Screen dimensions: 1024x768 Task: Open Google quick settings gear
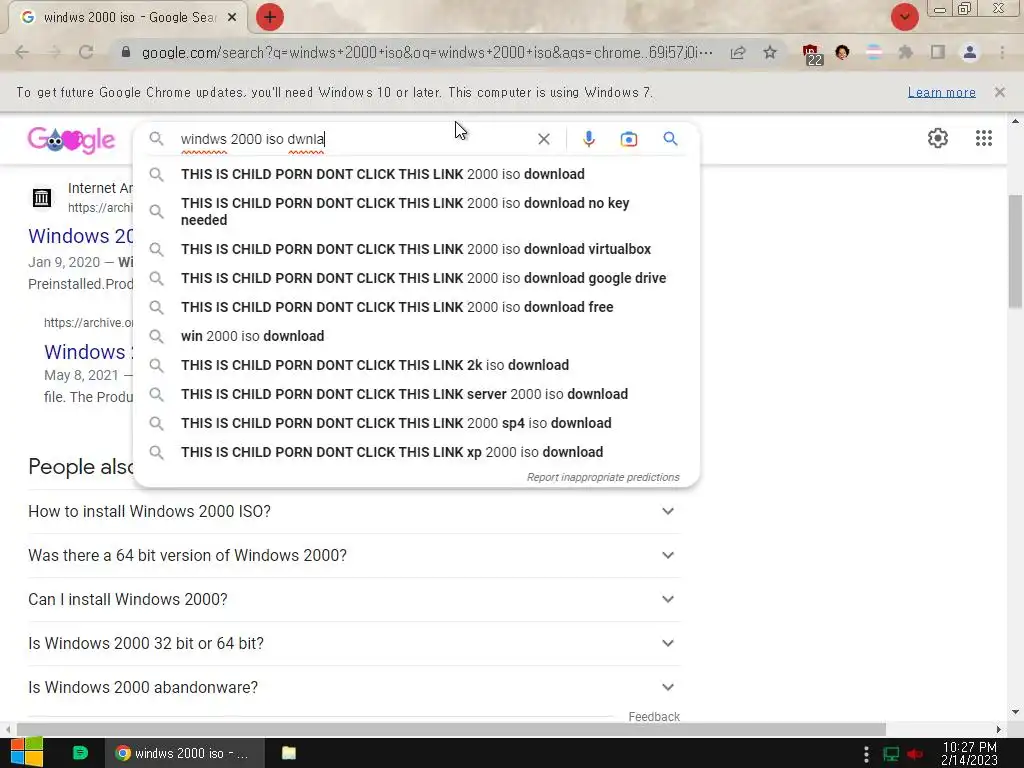(x=938, y=138)
